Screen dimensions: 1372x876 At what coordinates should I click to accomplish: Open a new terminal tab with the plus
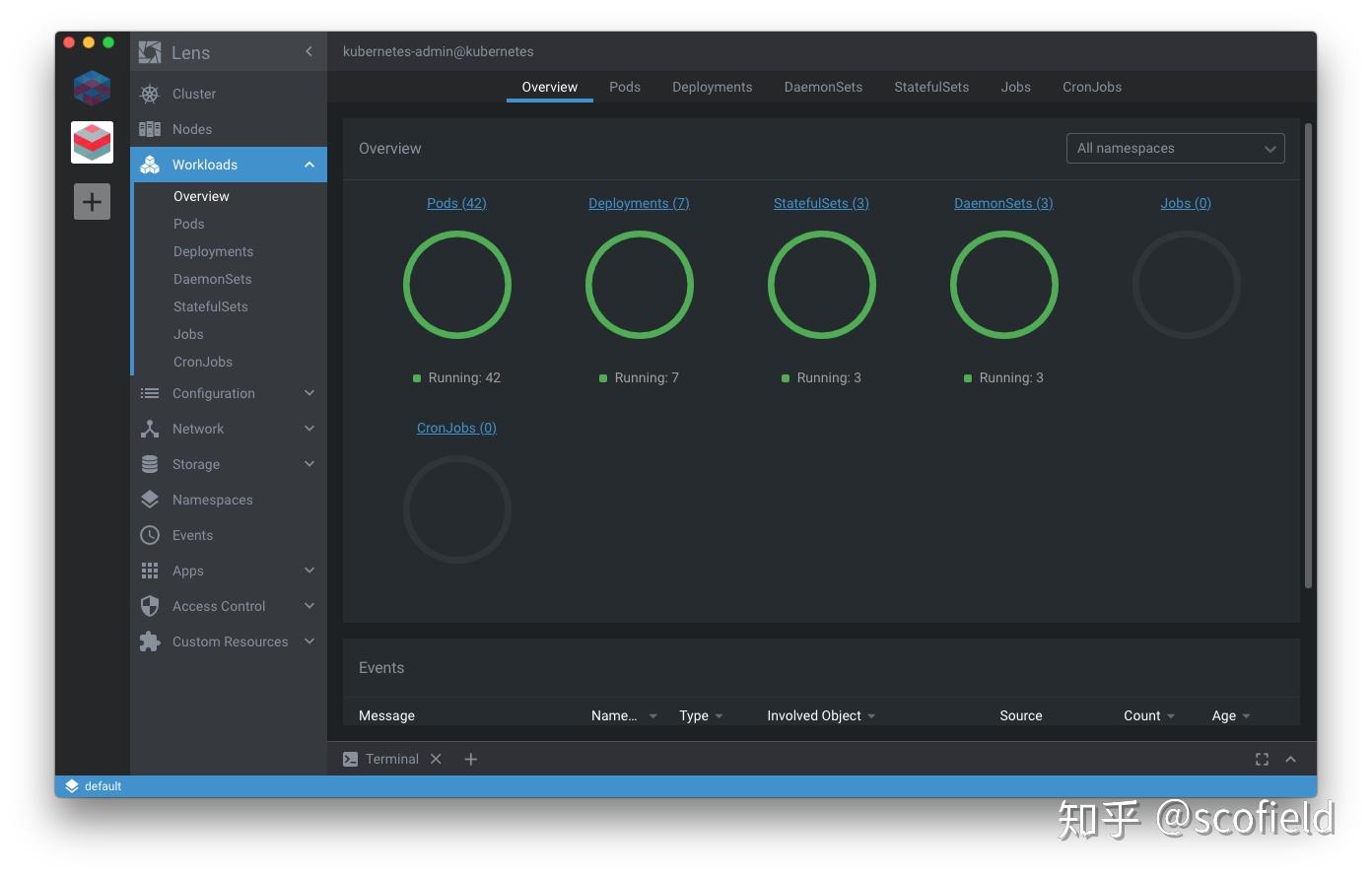click(470, 759)
